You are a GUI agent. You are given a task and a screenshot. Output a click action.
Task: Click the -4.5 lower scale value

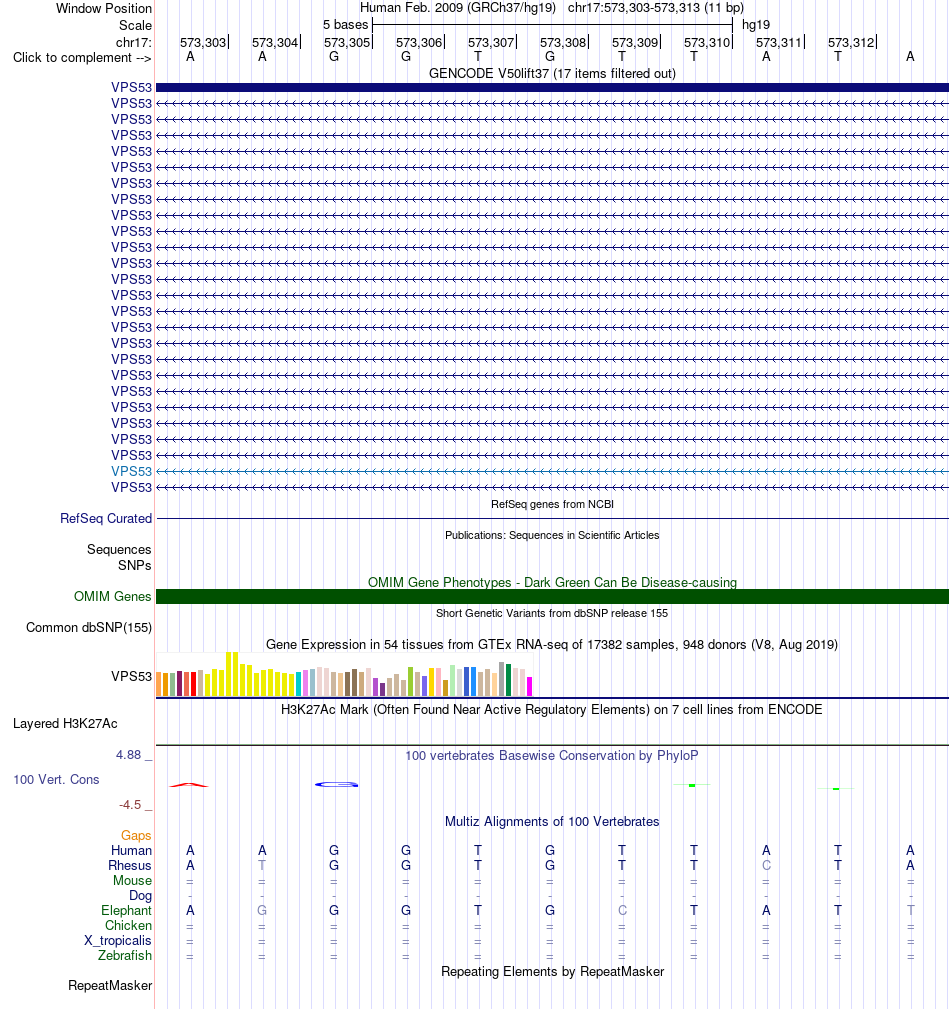(130, 805)
